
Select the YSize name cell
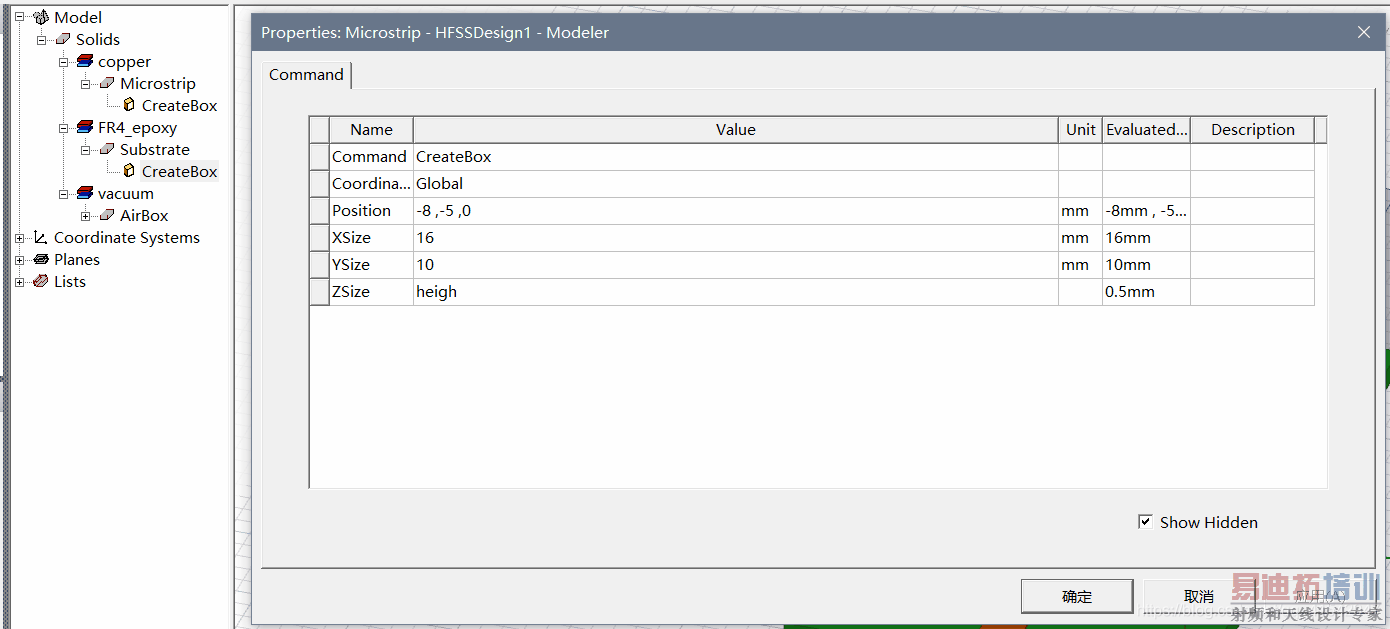coord(371,265)
